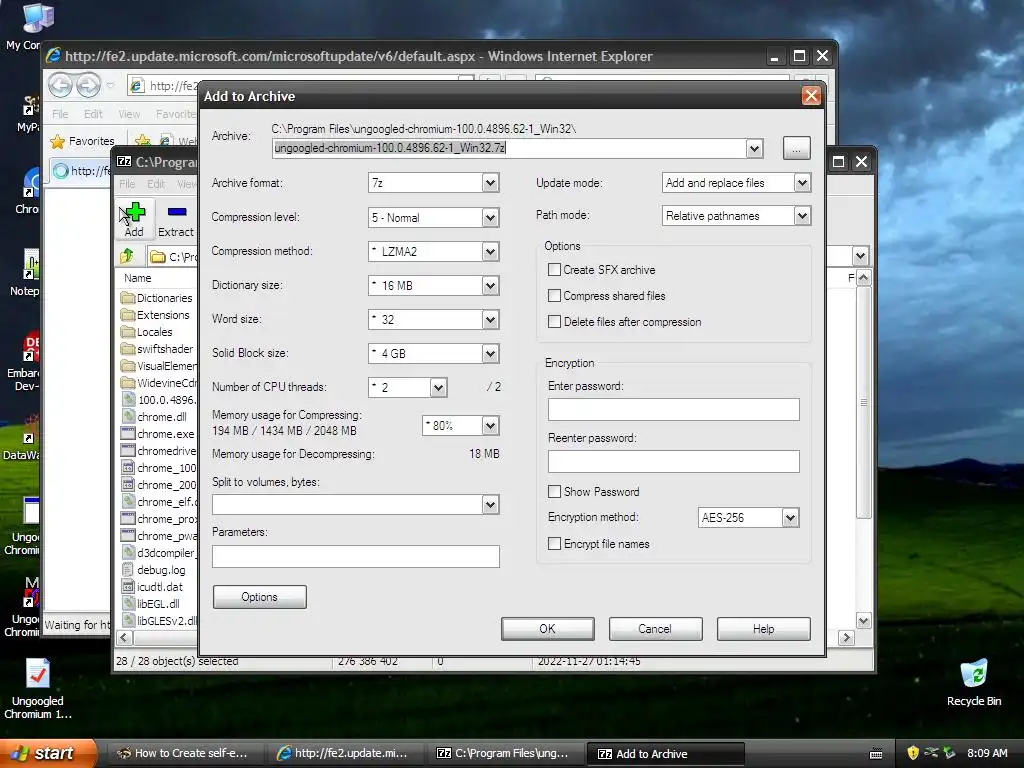Open the Solid Block size dropdown

coord(490,353)
